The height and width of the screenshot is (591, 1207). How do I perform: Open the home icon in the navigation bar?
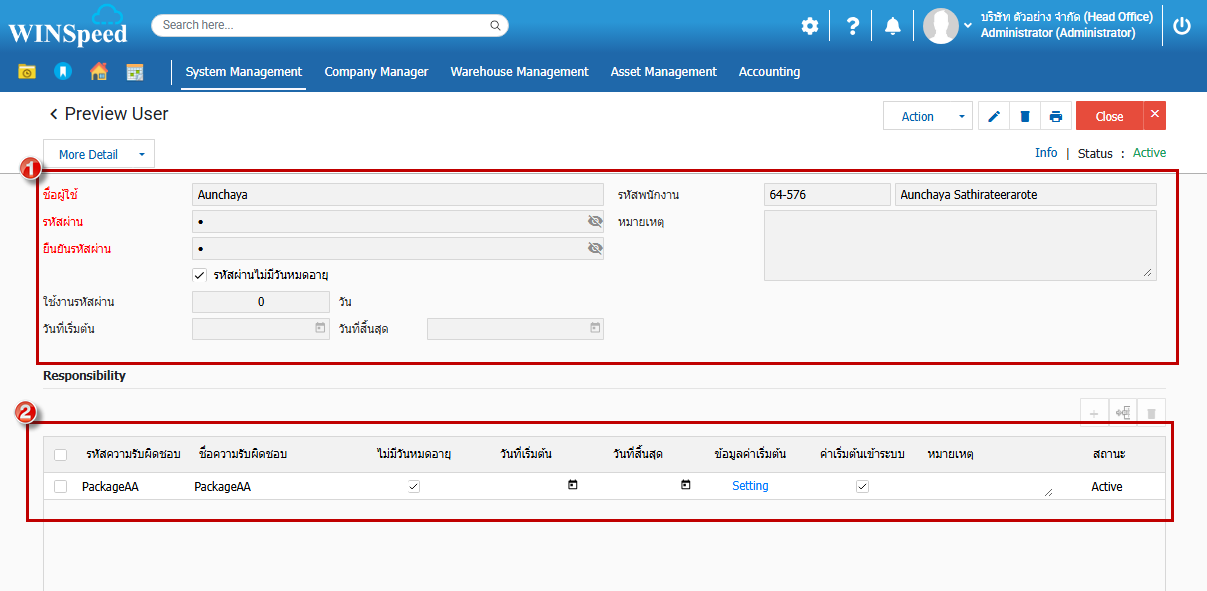[99, 72]
